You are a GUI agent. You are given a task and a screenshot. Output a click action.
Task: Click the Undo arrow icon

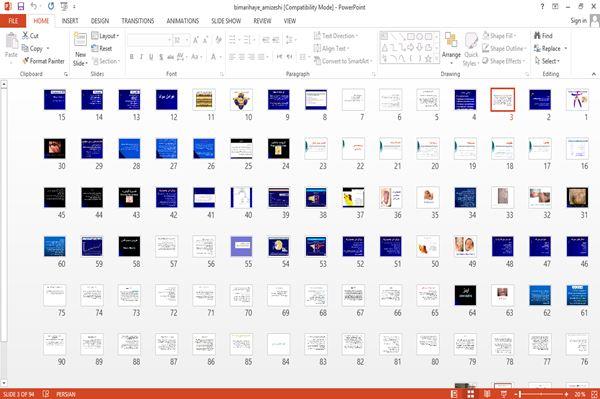point(34,6)
